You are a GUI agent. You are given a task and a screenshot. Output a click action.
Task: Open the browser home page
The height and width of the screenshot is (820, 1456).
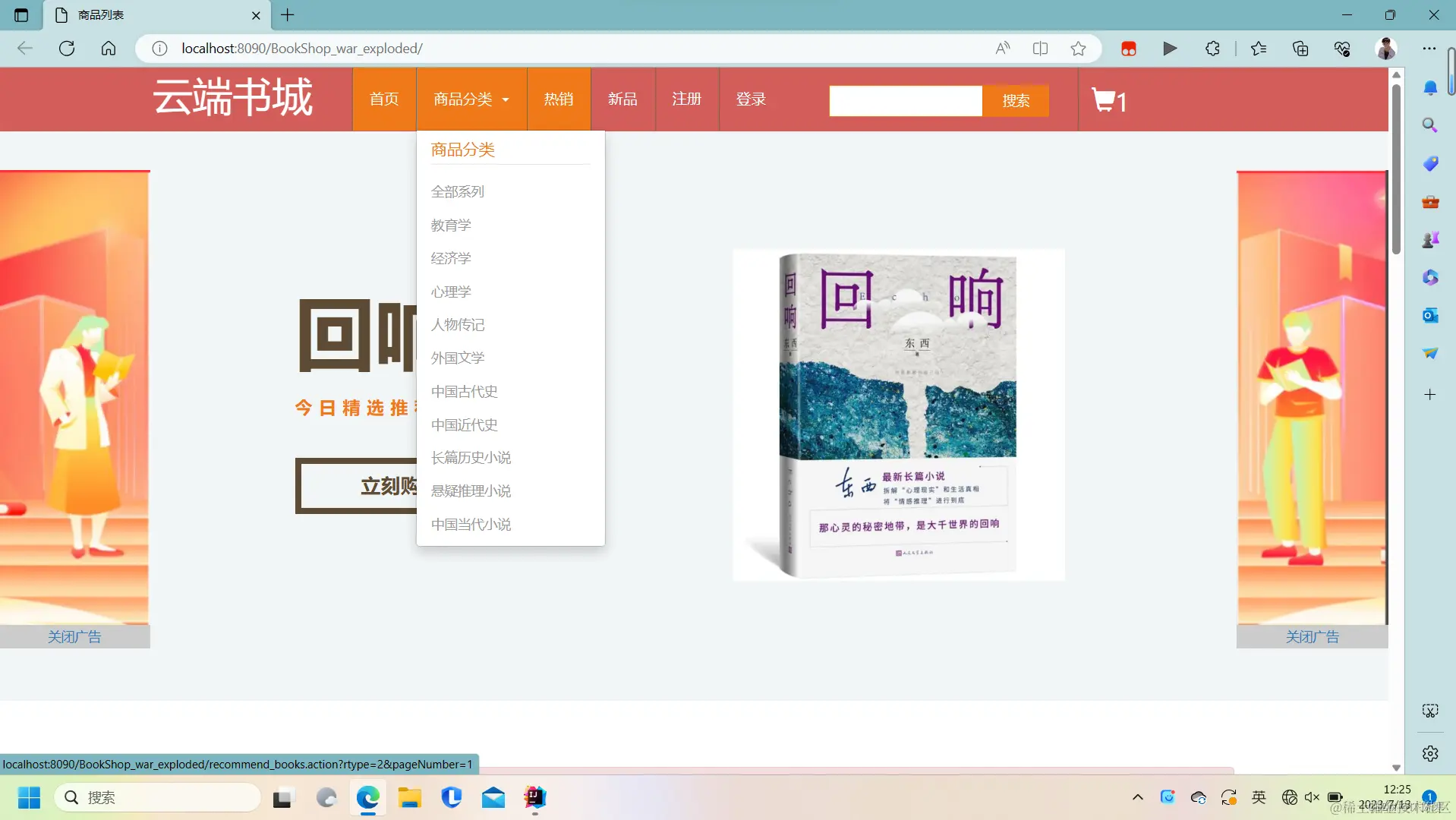click(109, 49)
